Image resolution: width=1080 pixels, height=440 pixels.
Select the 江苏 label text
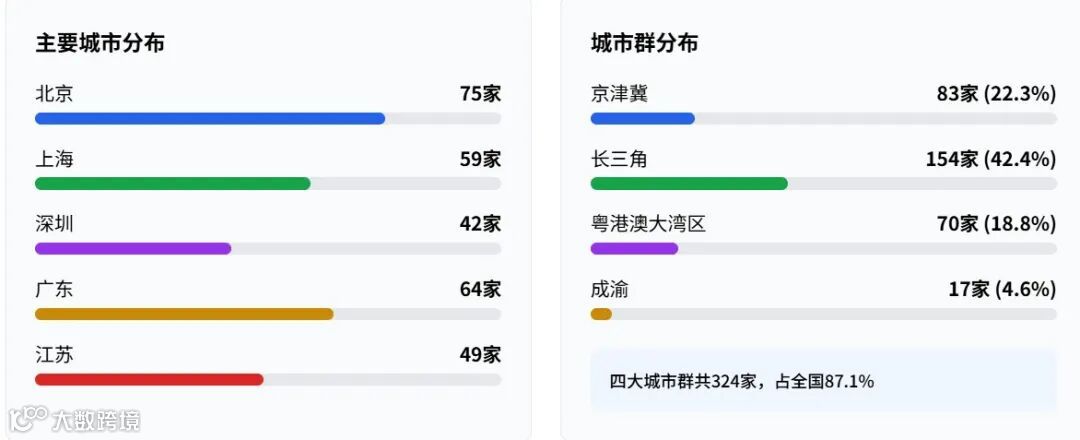(54, 355)
